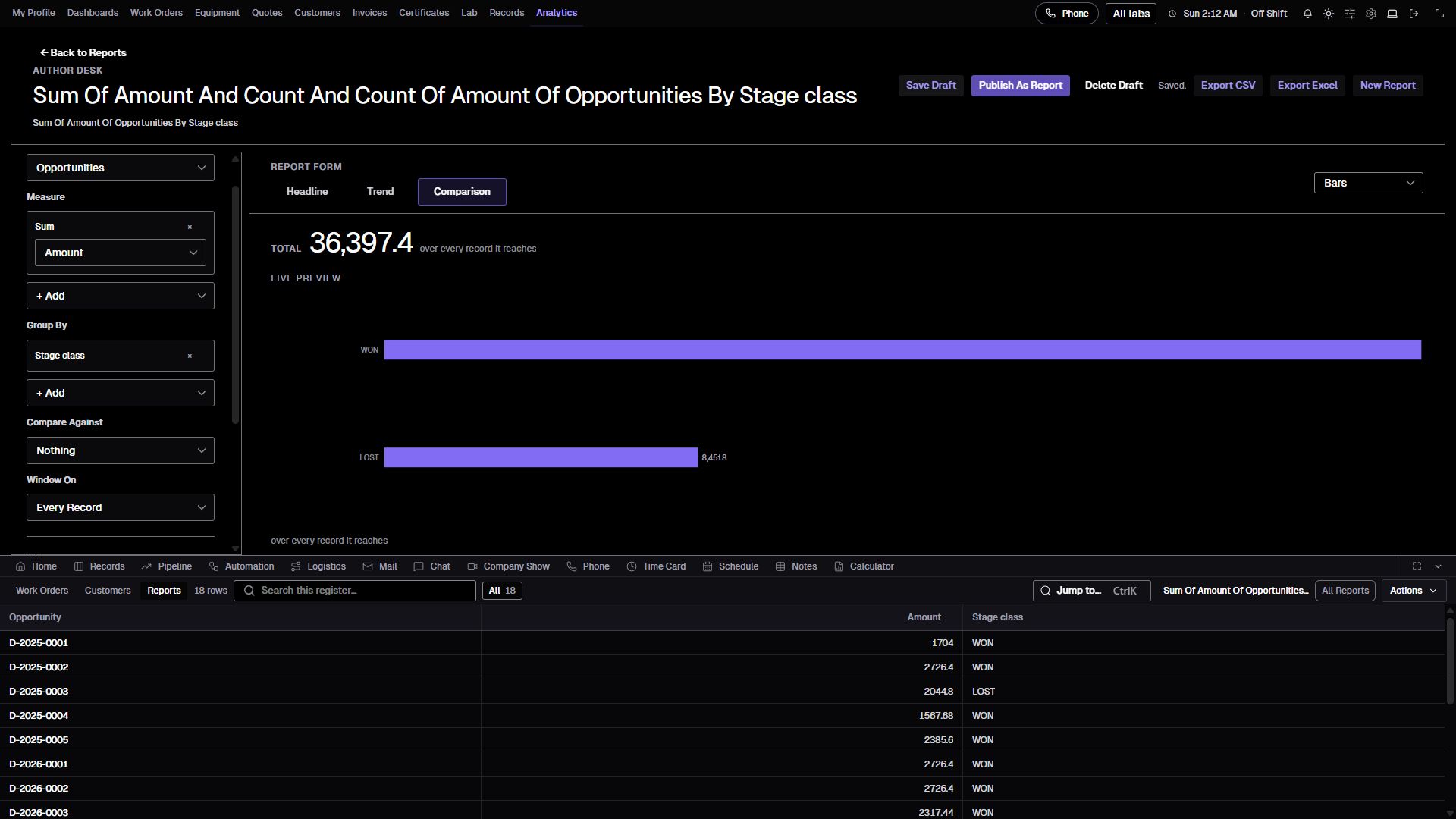
Task: Open the Bars chart type dropdown
Action: pyautogui.click(x=1368, y=183)
